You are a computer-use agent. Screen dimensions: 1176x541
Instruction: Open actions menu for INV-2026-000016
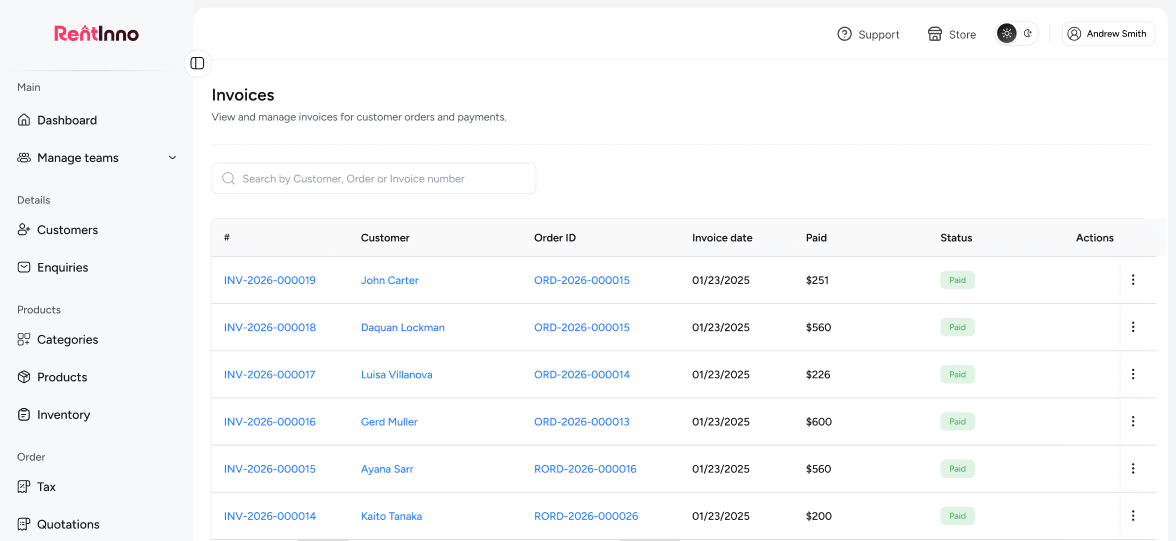[x=1132, y=421]
